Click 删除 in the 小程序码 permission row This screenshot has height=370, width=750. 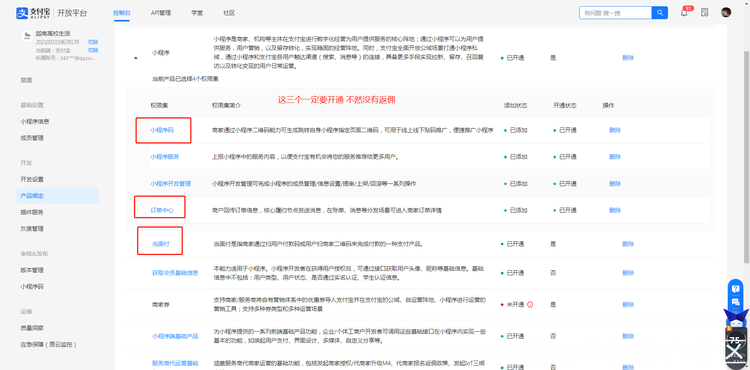coord(615,130)
